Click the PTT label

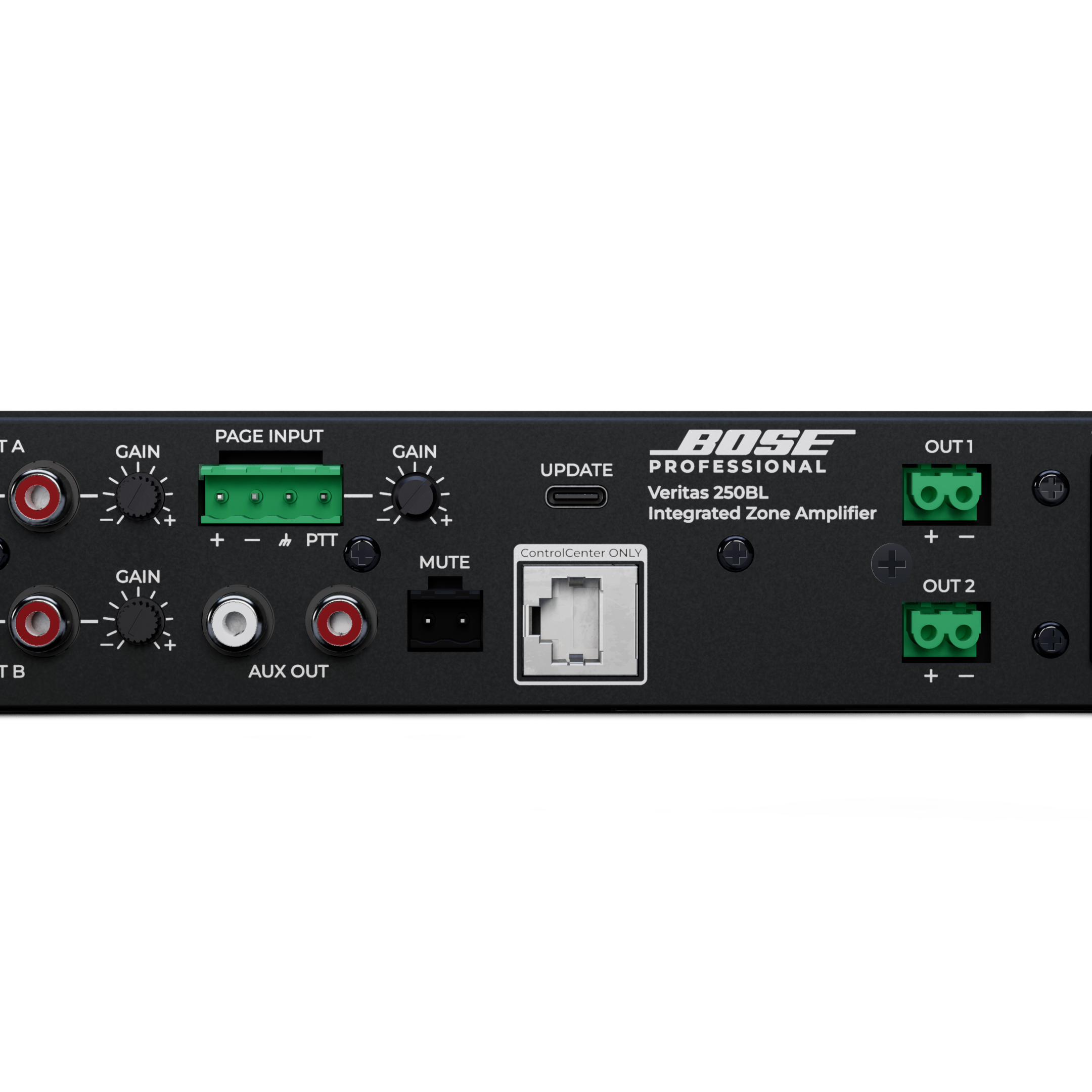pos(322,540)
